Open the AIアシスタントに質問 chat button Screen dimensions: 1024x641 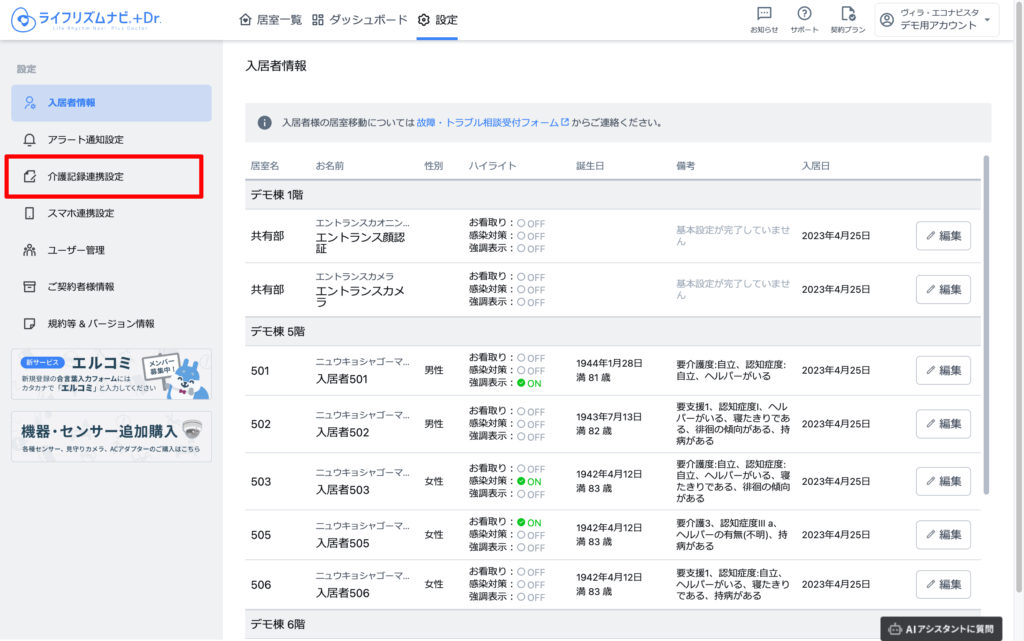941,628
